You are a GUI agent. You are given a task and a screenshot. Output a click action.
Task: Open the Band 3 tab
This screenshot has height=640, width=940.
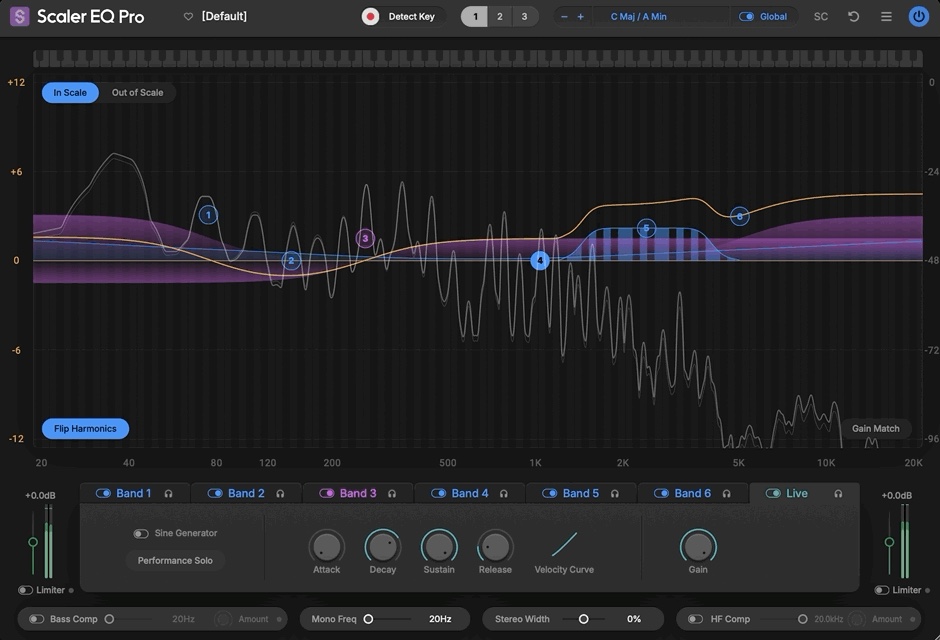click(x=358, y=493)
